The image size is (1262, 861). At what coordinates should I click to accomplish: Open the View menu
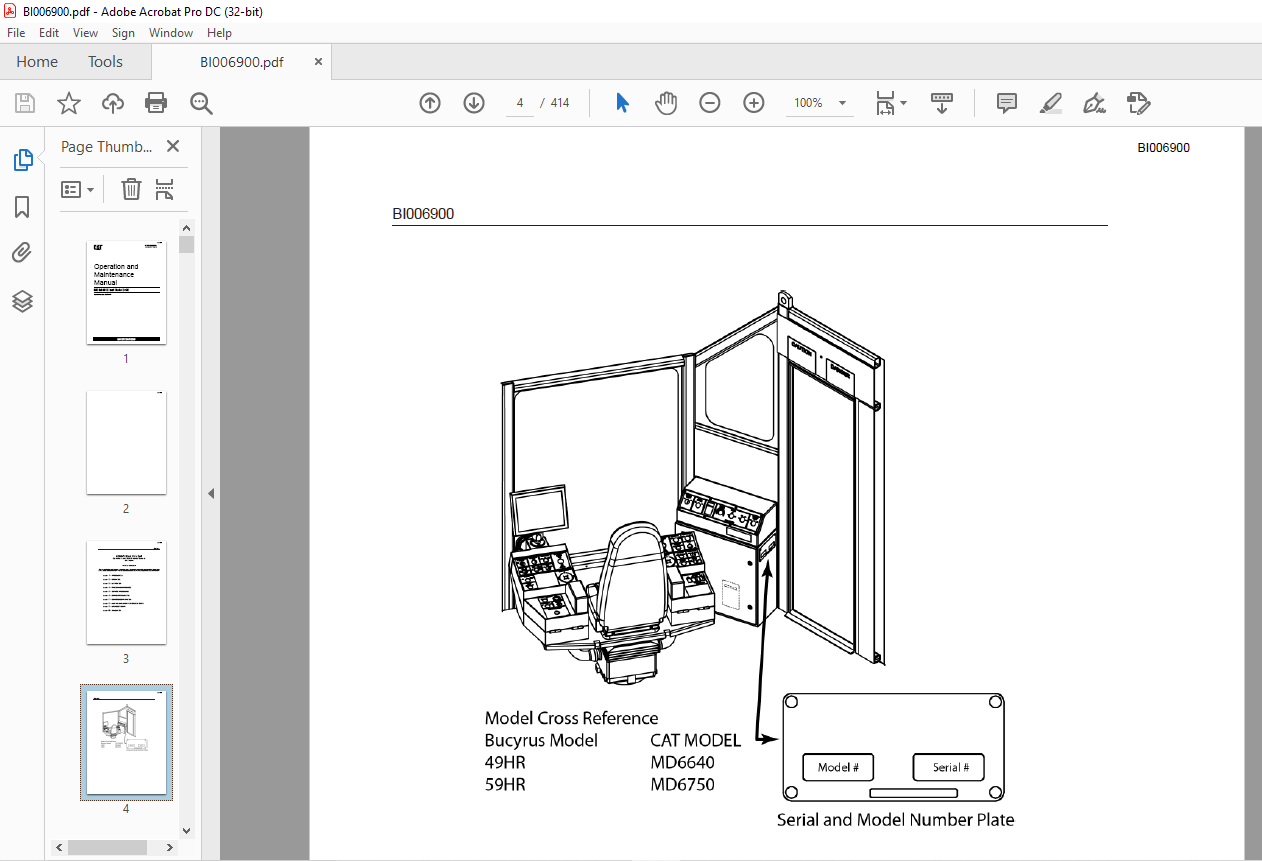coord(85,33)
